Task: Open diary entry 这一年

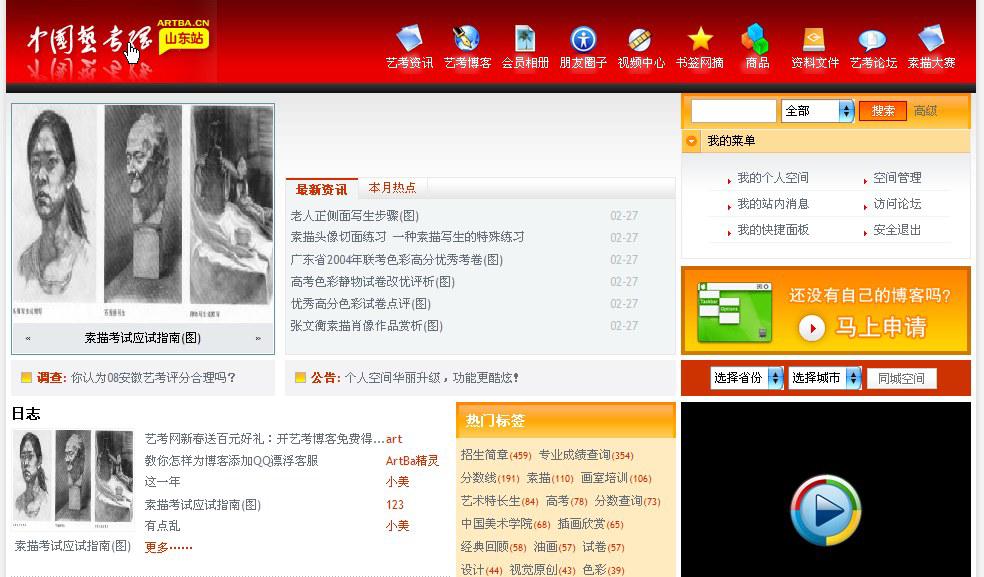Action: point(163,482)
